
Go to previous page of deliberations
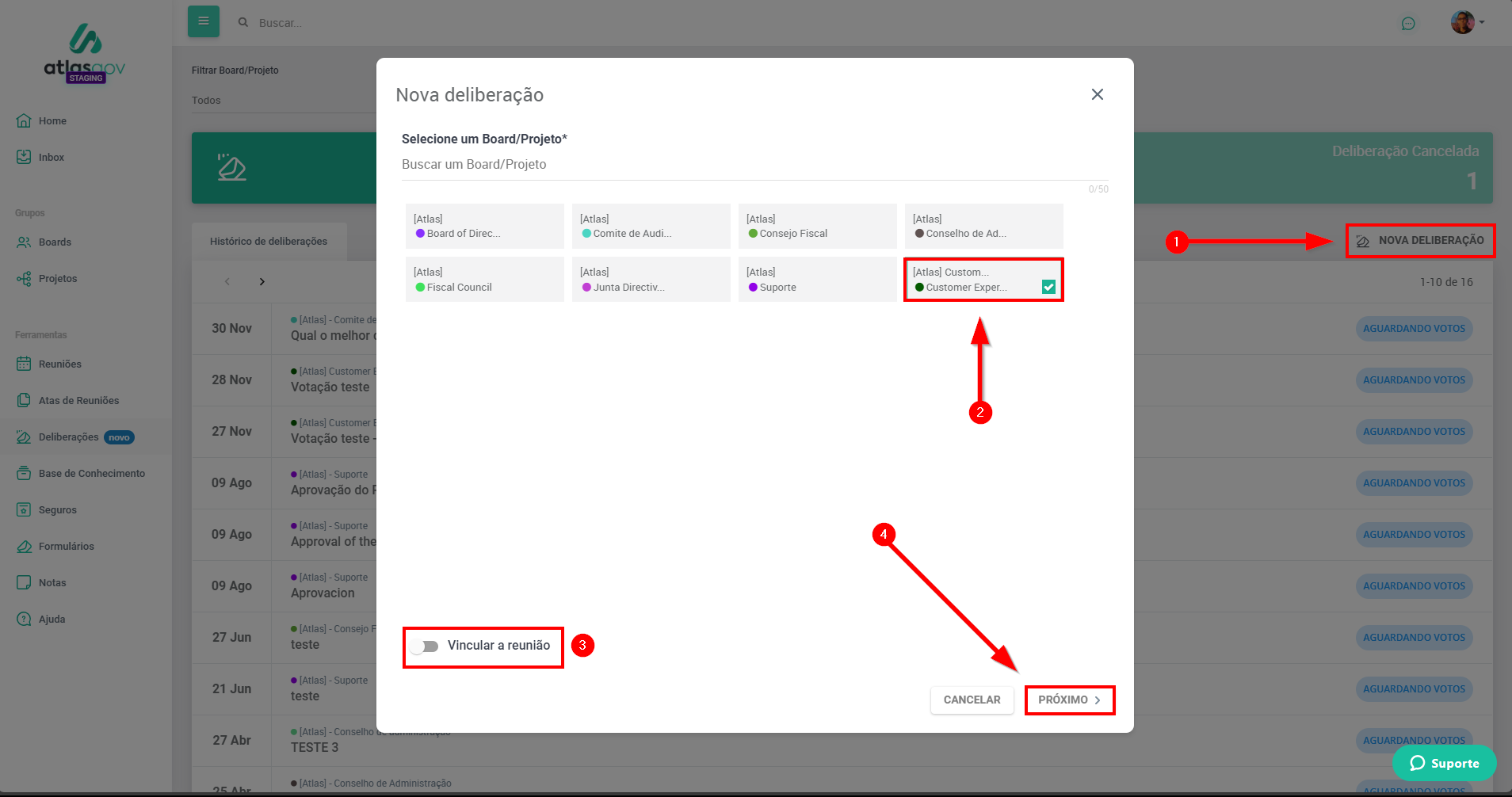[x=227, y=281]
